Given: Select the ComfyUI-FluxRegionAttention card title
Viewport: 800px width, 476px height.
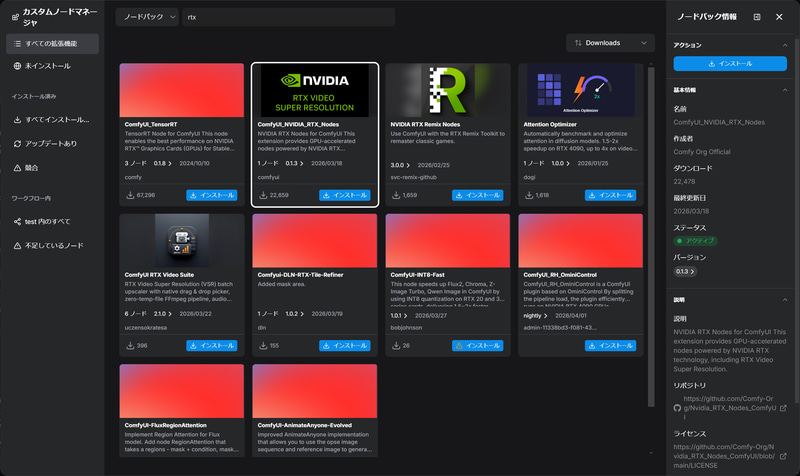Looking at the screenshot, I should click(166, 425).
